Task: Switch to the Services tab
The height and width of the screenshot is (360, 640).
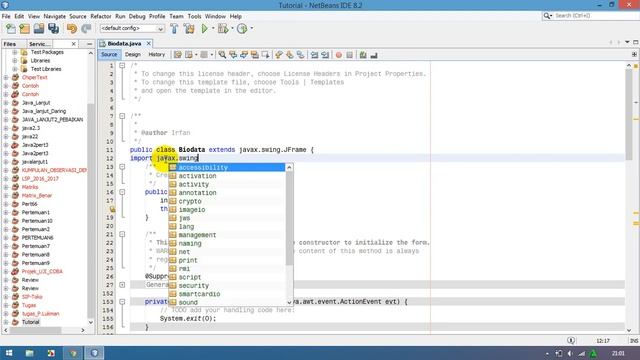Action: (40, 44)
